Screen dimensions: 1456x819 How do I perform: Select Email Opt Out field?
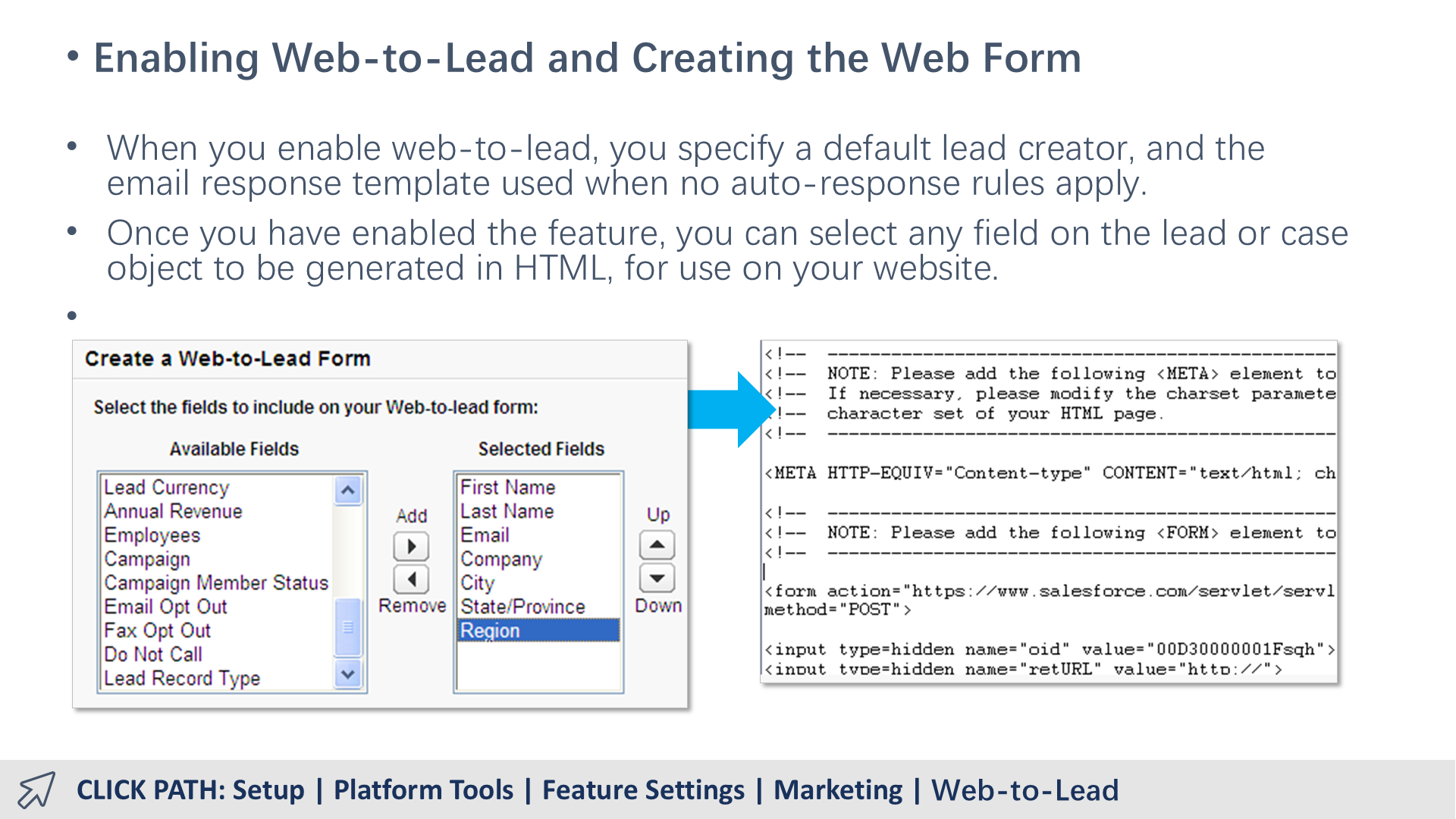(165, 607)
